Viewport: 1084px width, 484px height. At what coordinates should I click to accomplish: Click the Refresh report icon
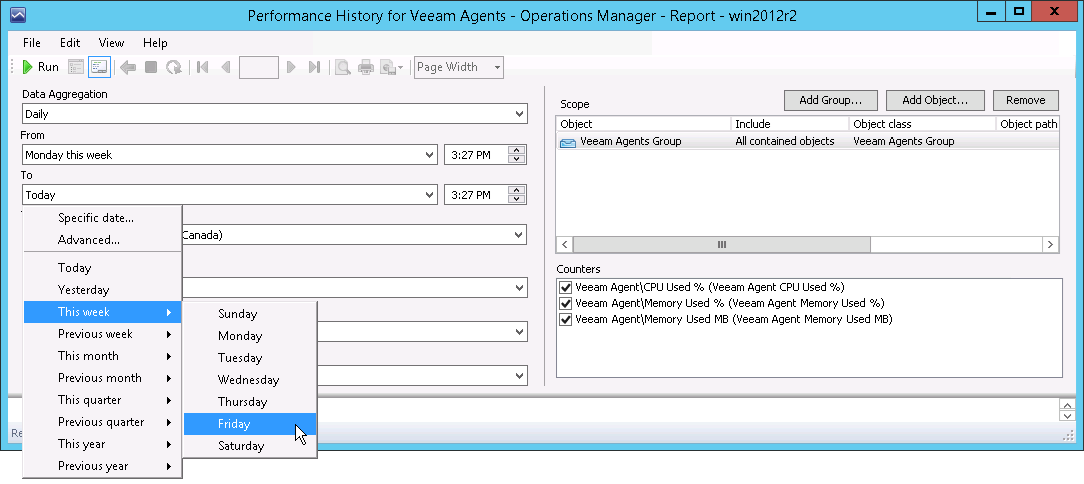tap(174, 67)
